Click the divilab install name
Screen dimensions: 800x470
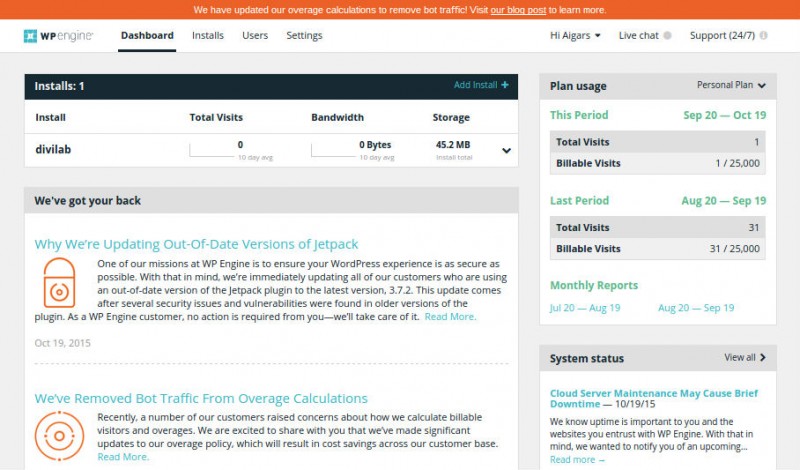53,150
